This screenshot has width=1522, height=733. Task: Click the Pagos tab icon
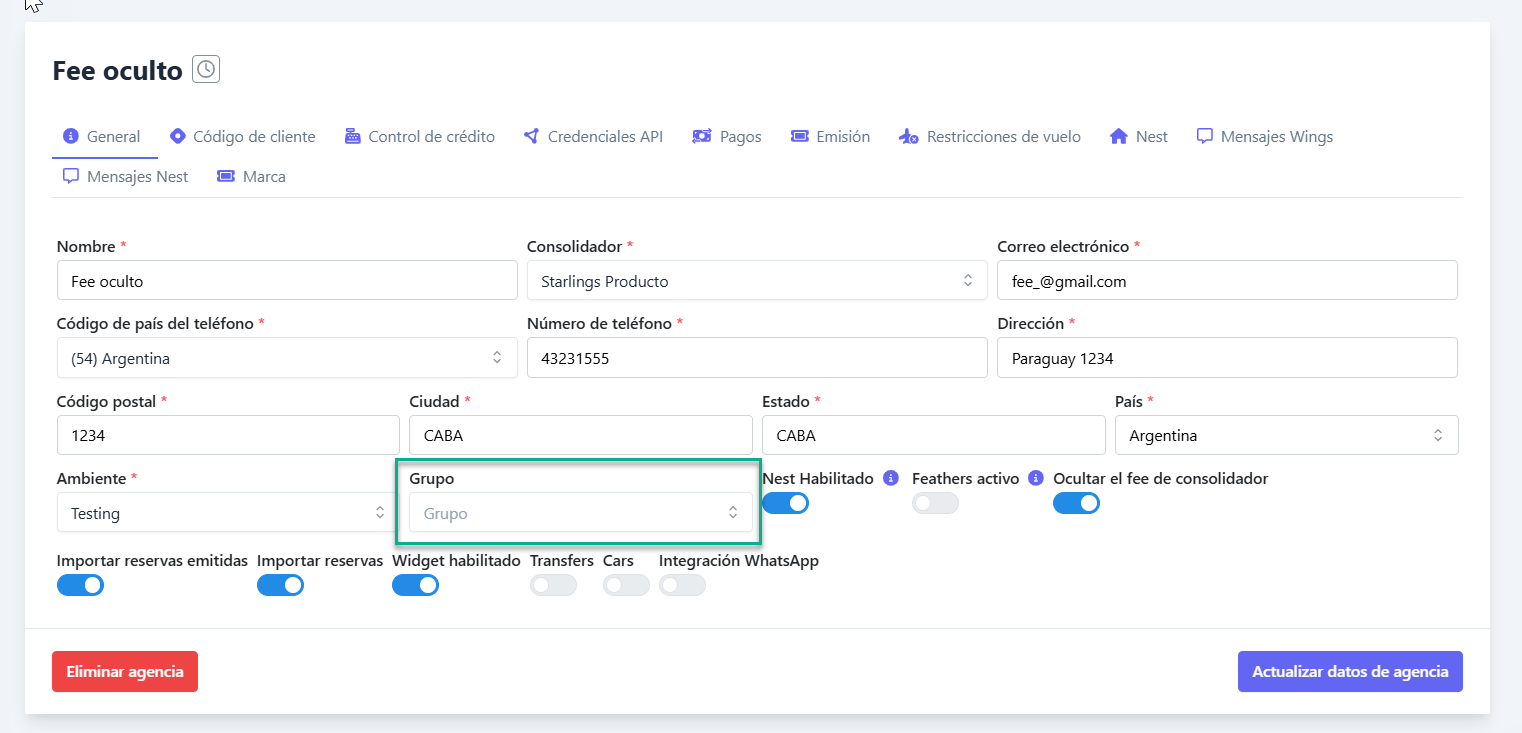[x=702, y=137]
